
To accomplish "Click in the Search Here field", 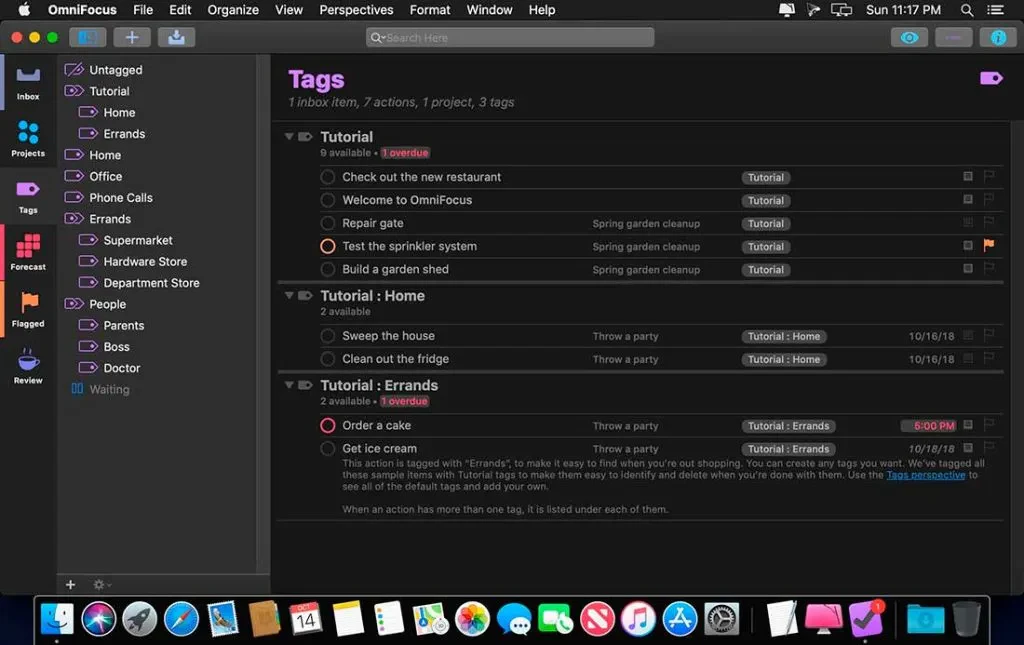I will point(510,37).
